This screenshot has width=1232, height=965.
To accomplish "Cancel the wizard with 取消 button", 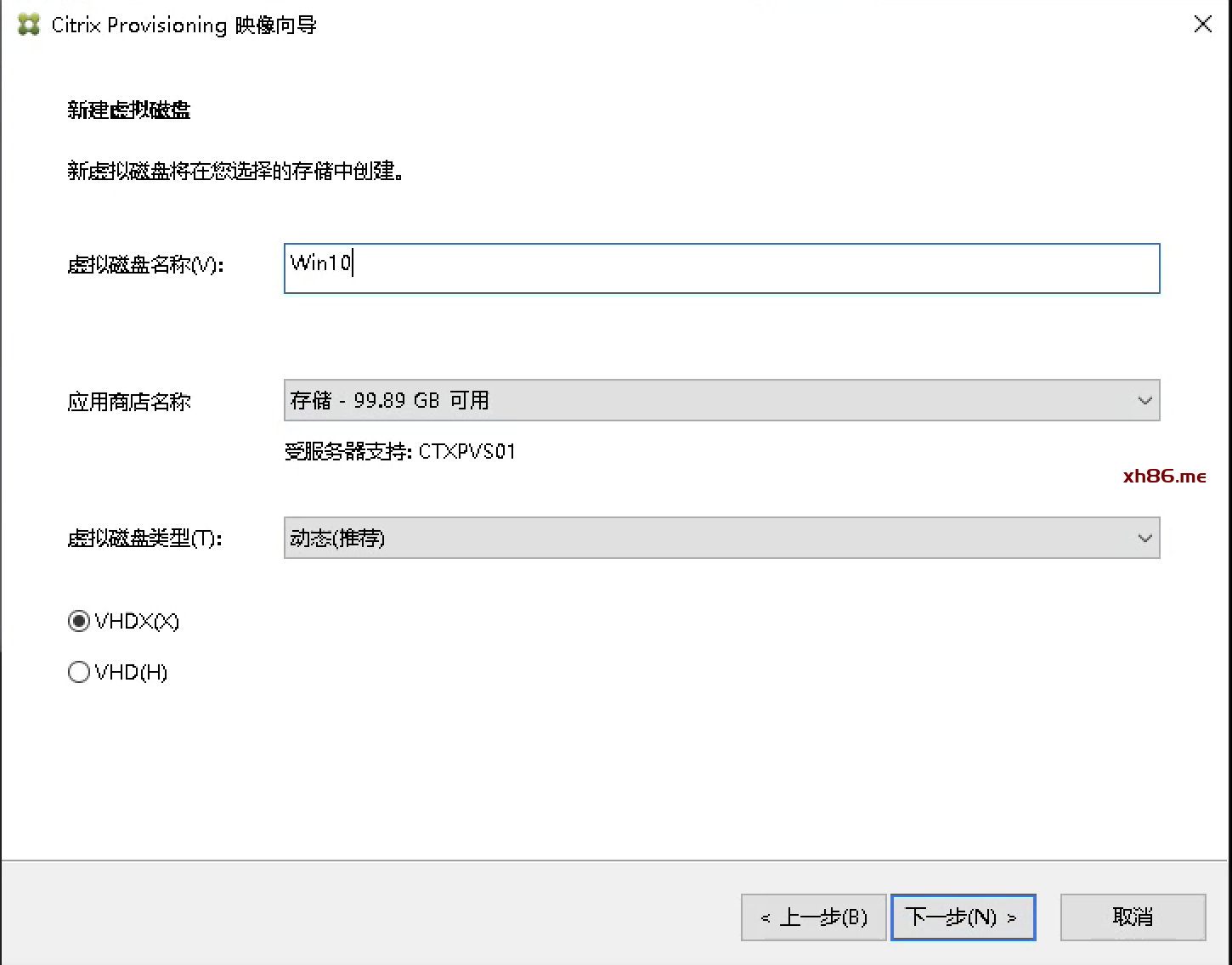I will 1133,917.
